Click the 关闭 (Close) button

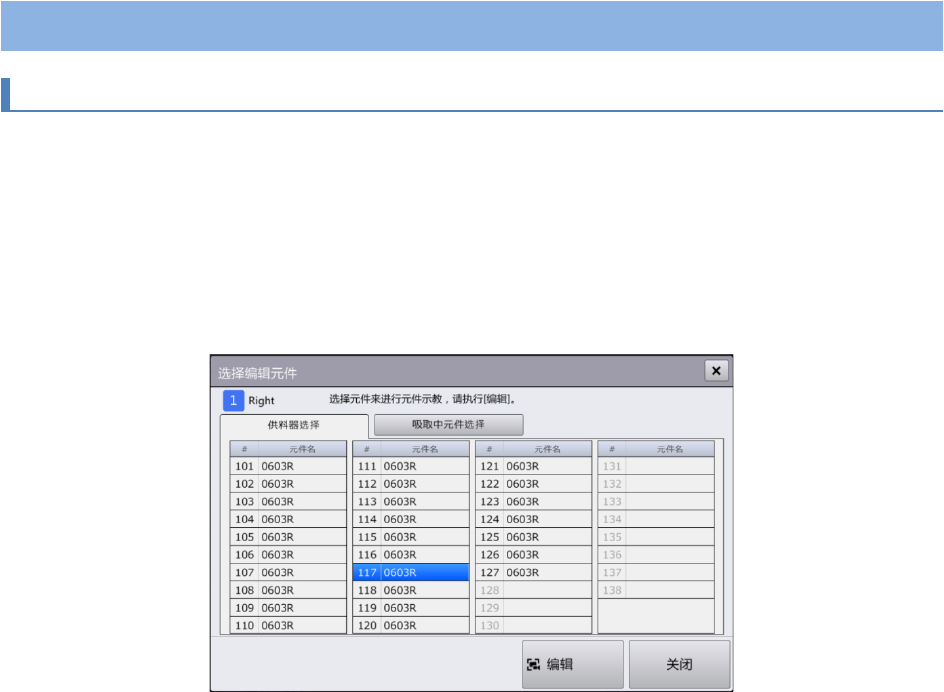(679, 665)
